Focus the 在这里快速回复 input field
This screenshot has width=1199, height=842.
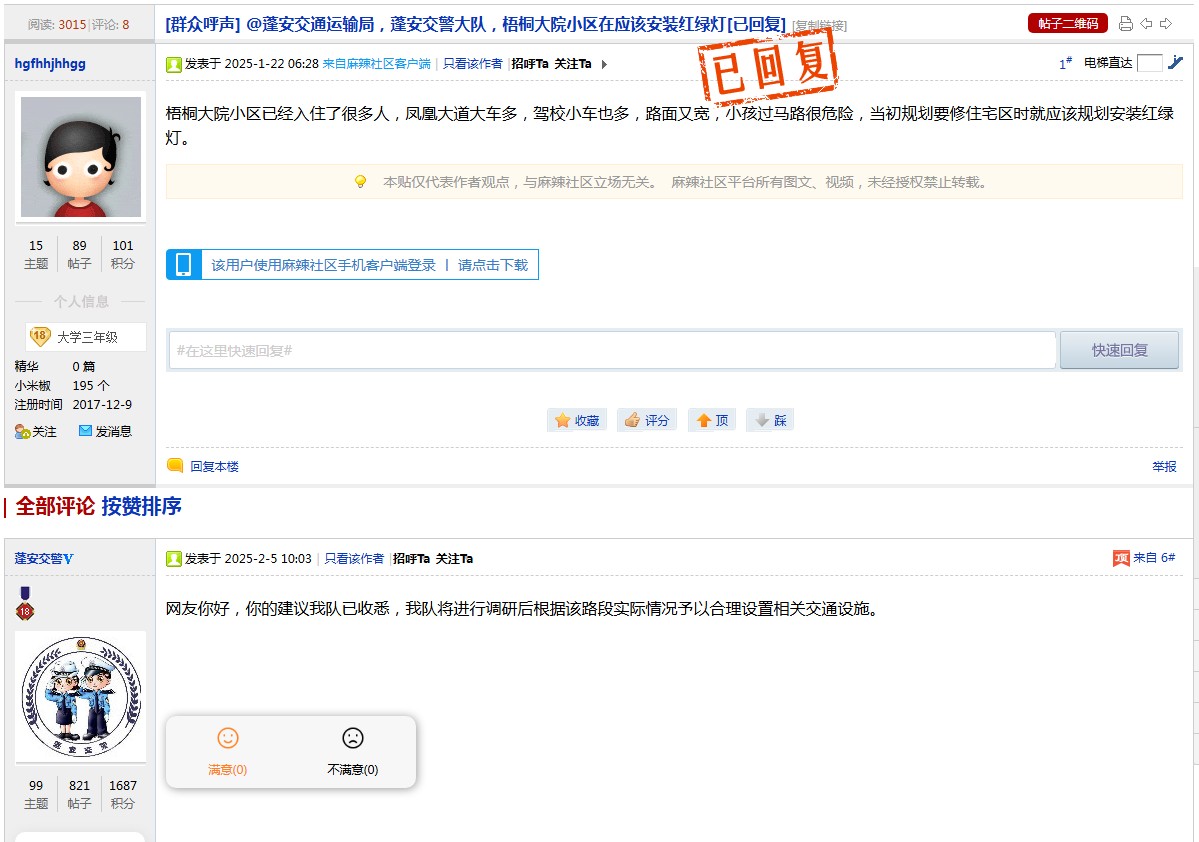click(x=612, y=350)
